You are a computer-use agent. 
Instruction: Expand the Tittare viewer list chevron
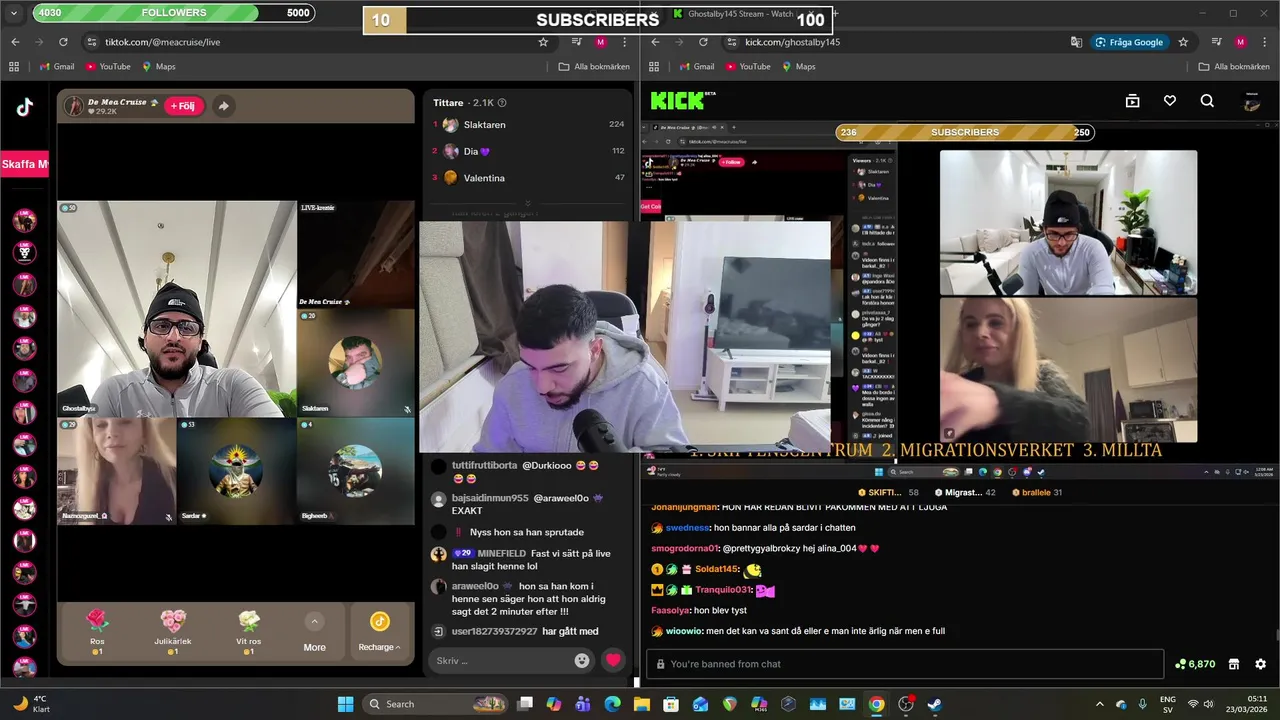point(528,203)
